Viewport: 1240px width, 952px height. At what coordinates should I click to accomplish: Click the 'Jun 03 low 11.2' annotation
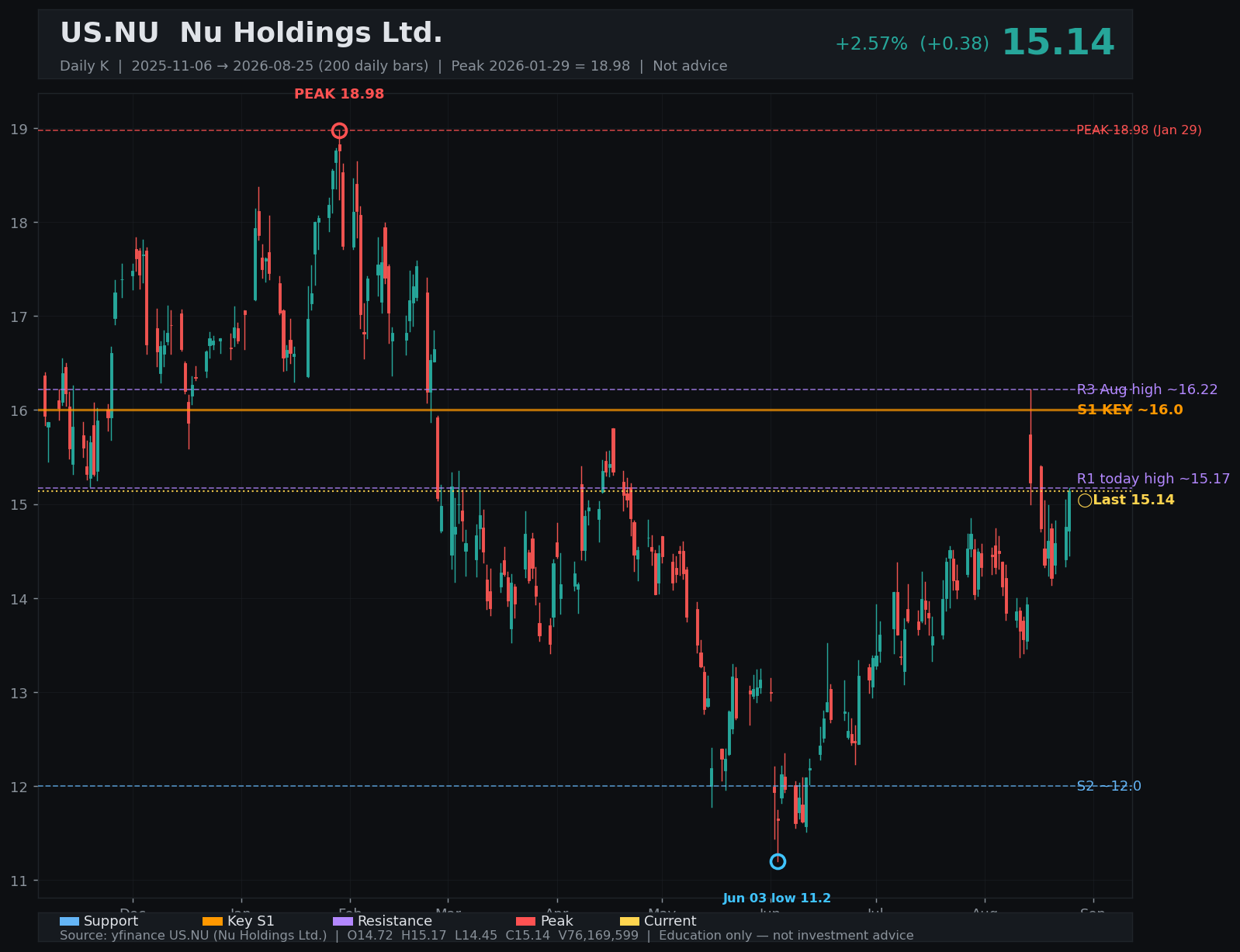click(777, 898)
